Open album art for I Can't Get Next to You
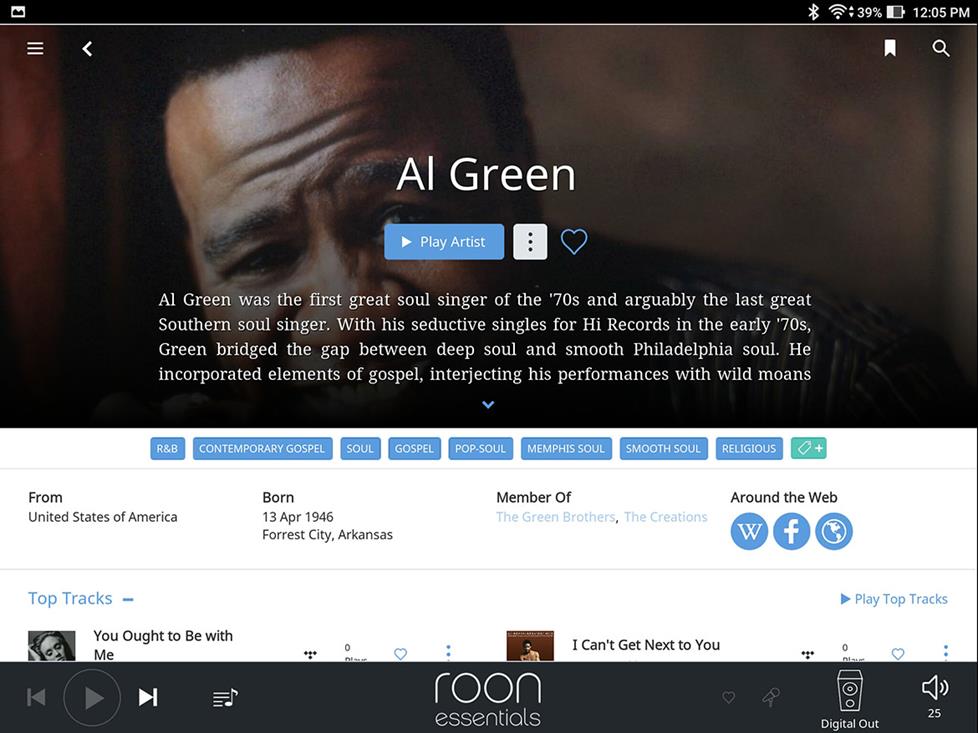Viewport: 978px width, 733px height. 530,646
